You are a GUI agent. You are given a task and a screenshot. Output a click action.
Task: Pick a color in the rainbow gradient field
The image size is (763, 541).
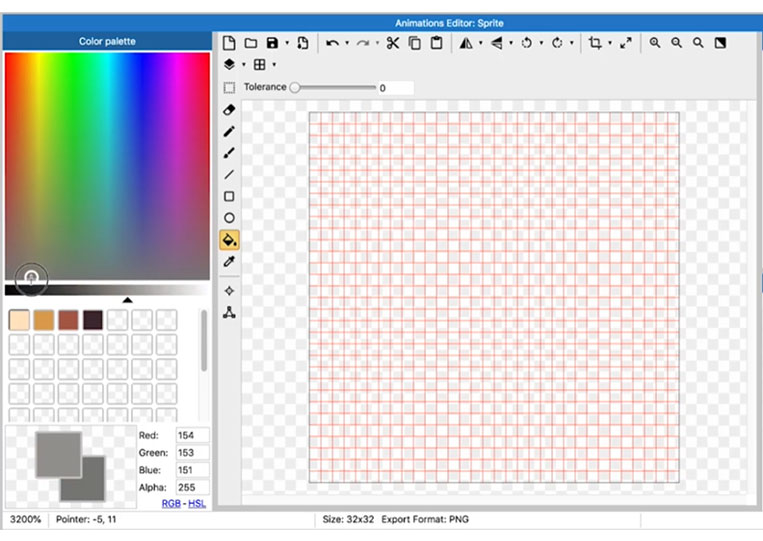pos(108,166)
